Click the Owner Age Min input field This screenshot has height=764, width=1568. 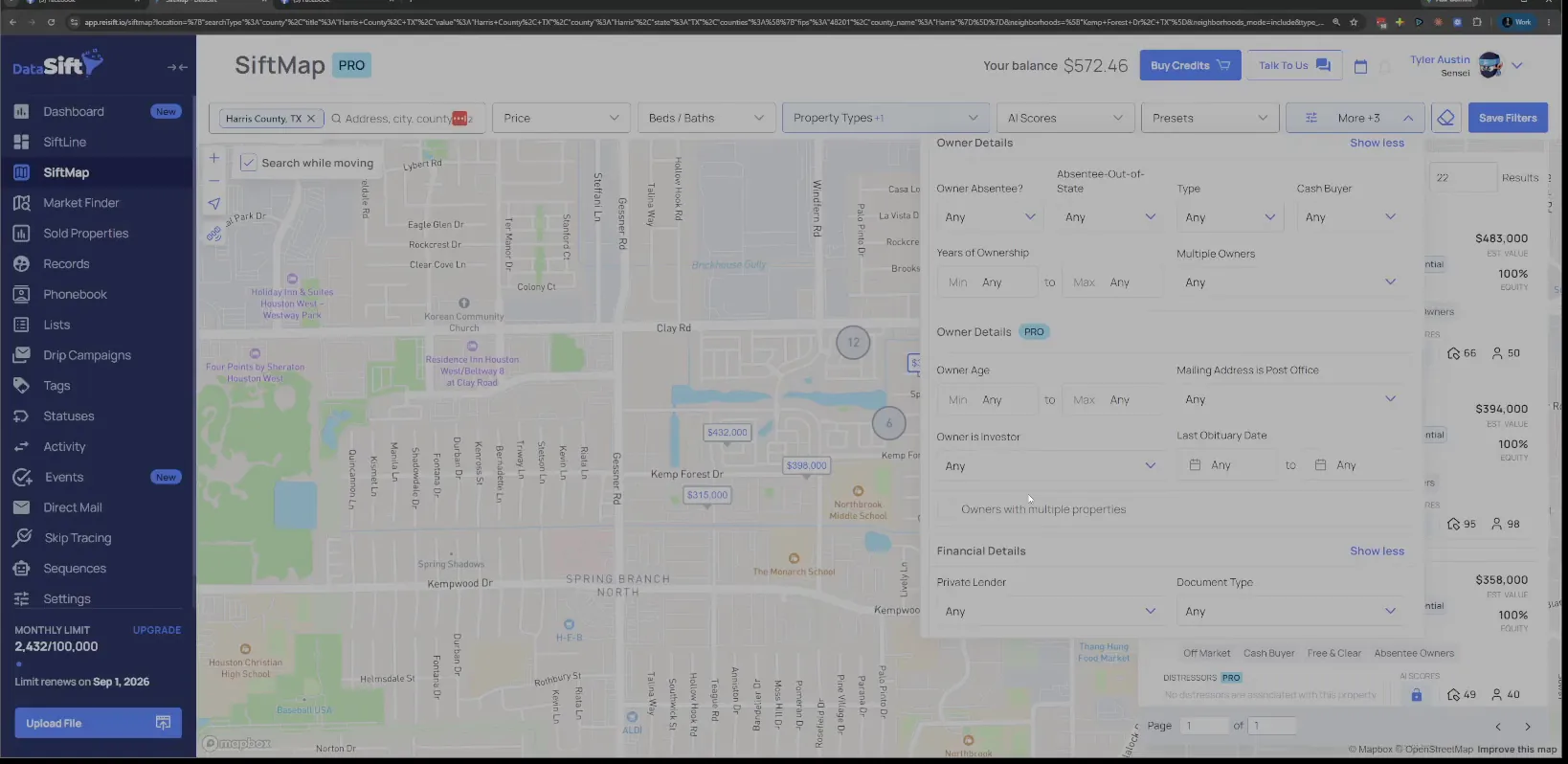pyautogui.click(x=987, y=400)
